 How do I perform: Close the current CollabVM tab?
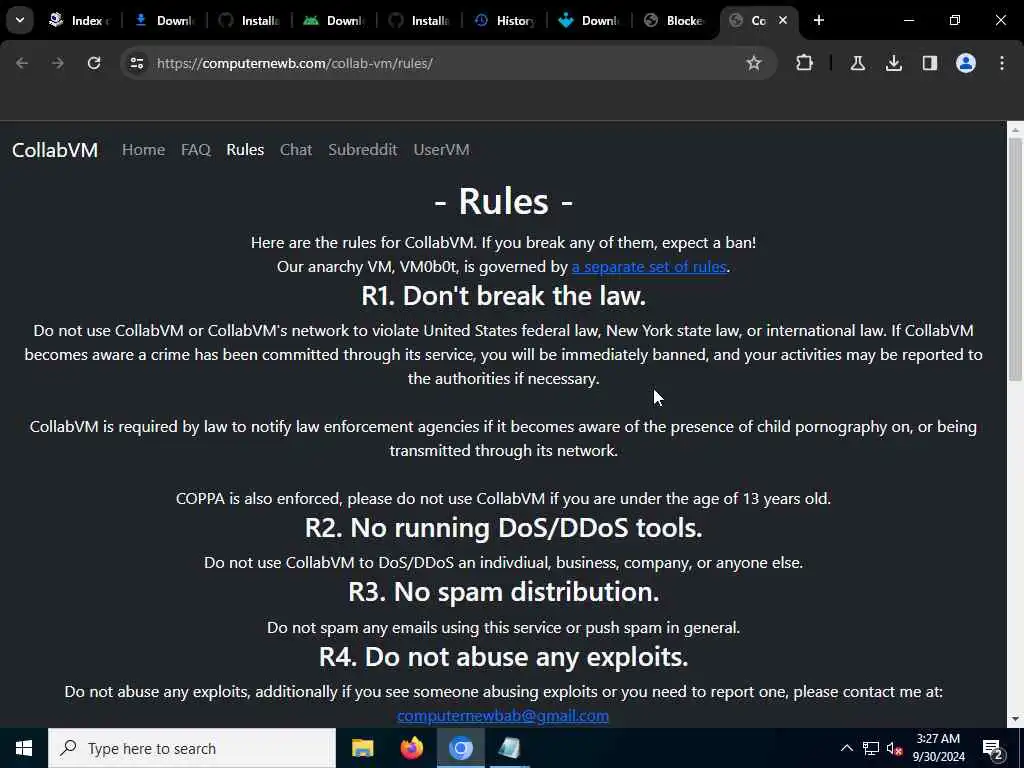tap(783, 20)
